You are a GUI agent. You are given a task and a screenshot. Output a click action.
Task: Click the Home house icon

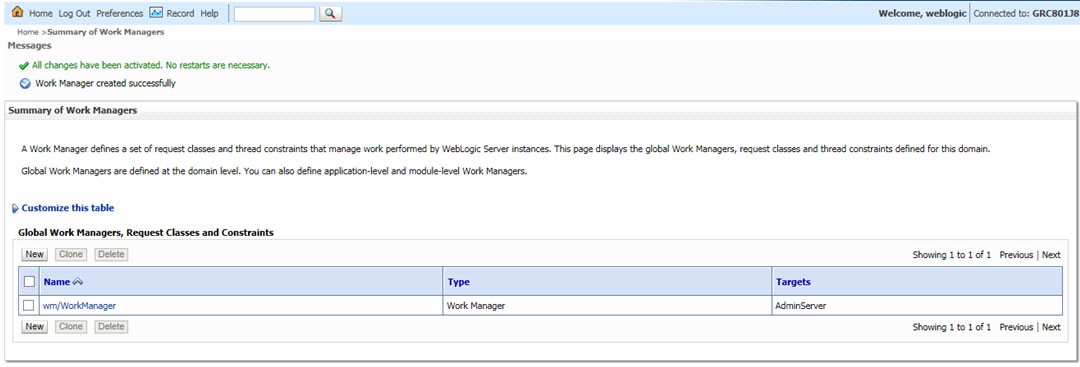tap(18, 12)
